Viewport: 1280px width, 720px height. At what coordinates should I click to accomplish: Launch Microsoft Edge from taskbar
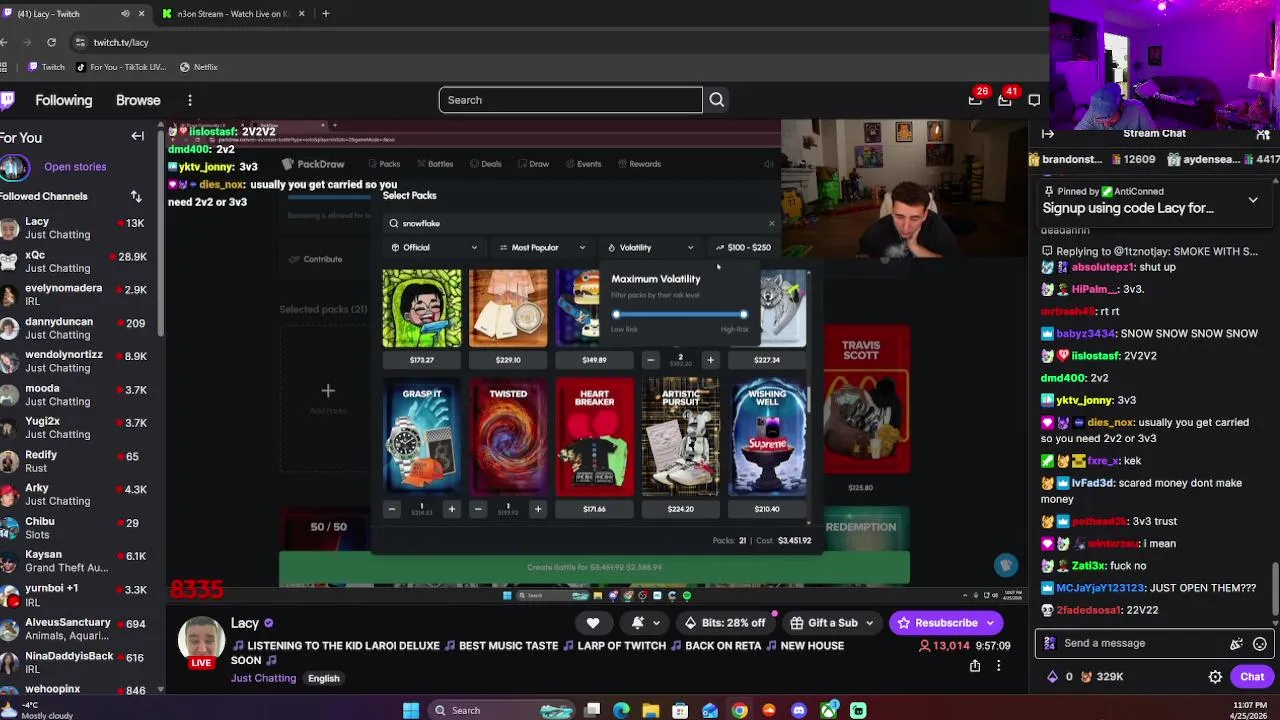point(621,710)
